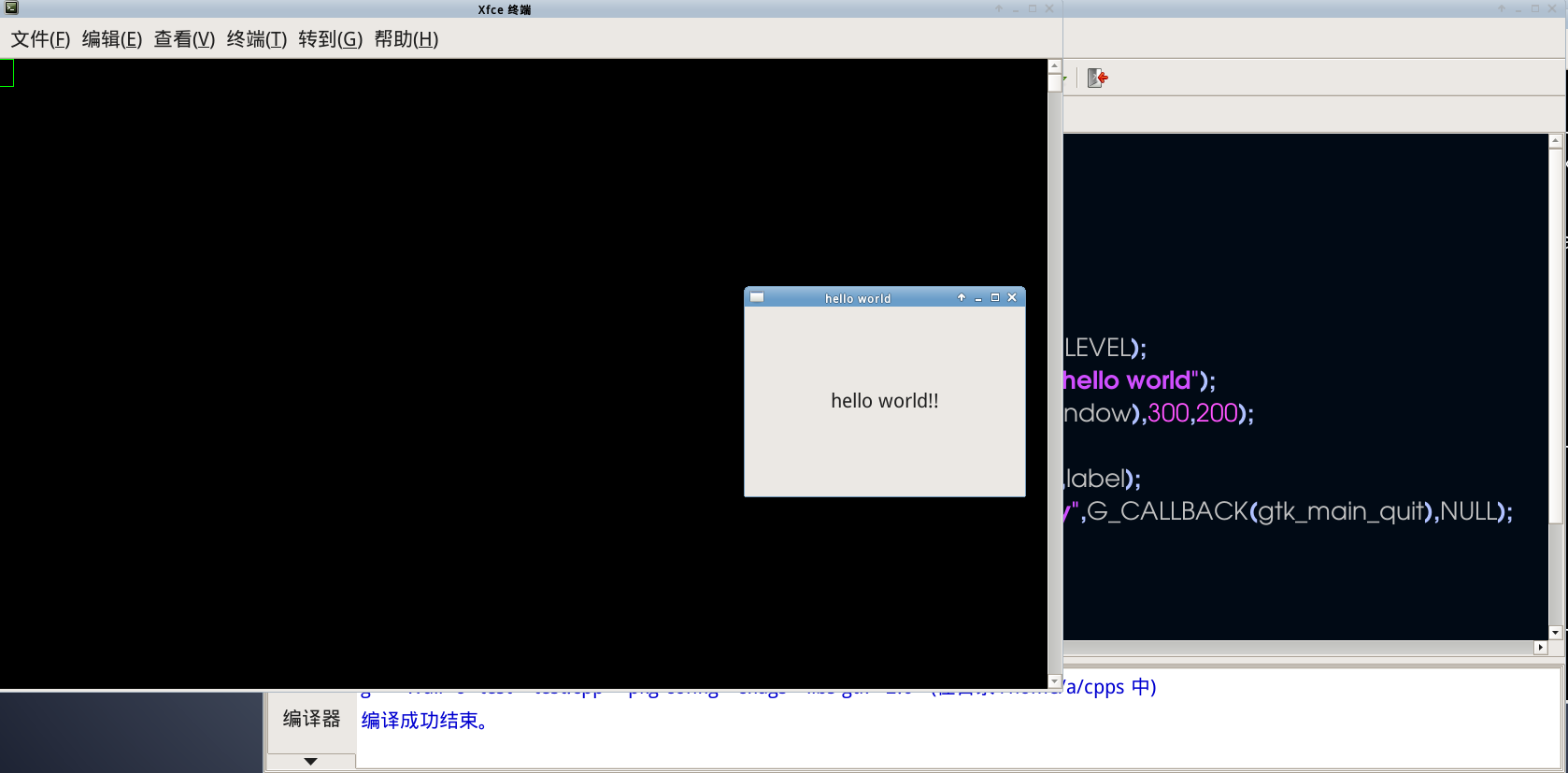
Task: Select the 编译器 tab in the message panel
Action: (311, 719)
